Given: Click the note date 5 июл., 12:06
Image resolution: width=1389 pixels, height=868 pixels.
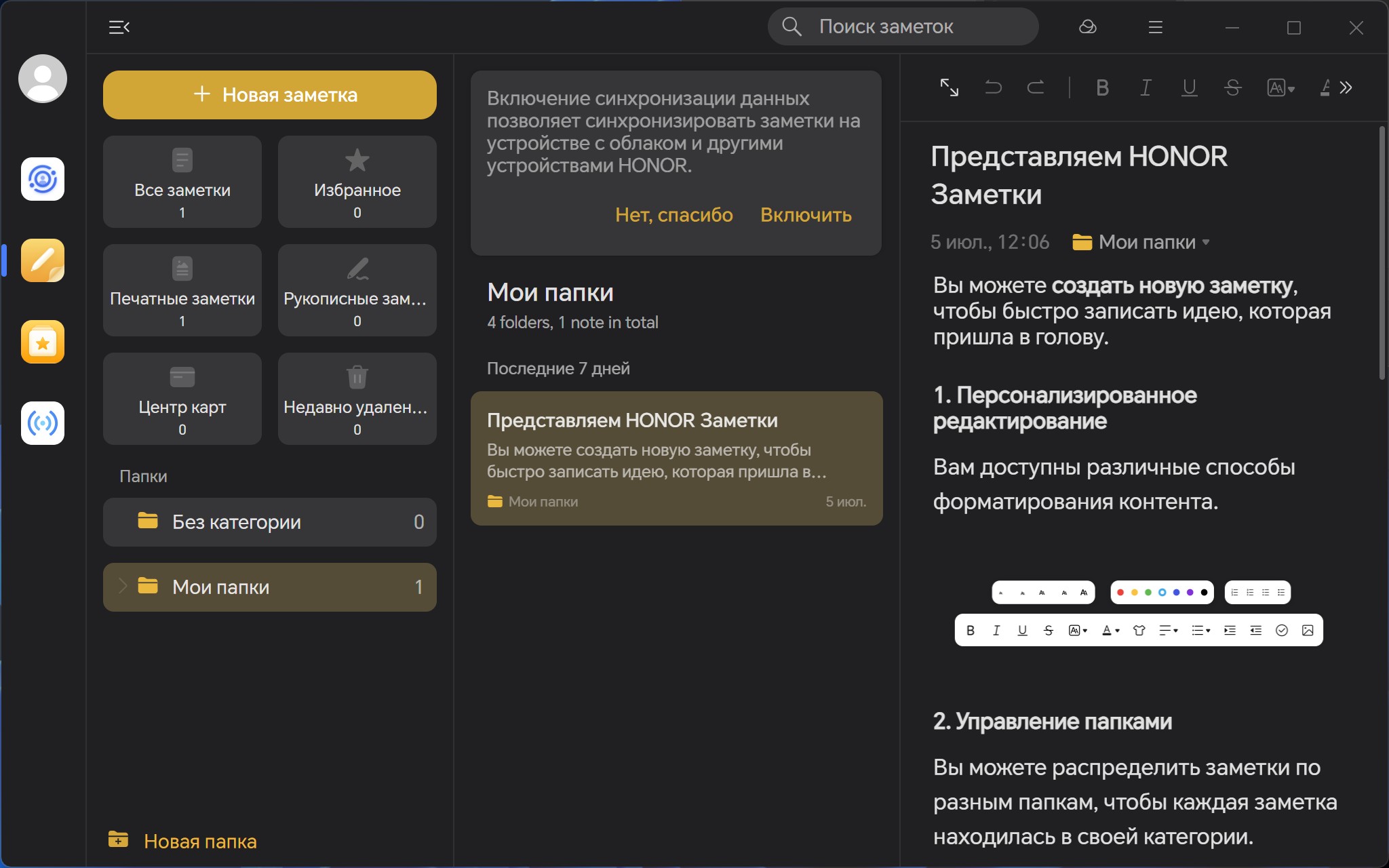Looking at the screenshot, I should coord(990,242).
